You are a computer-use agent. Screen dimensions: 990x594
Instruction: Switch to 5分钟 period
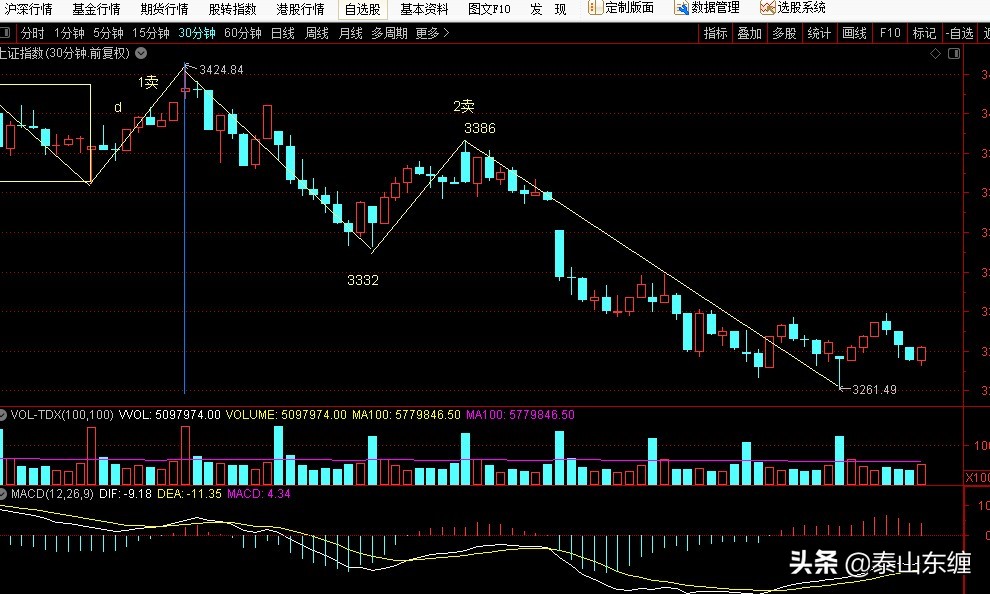[108, 33]
